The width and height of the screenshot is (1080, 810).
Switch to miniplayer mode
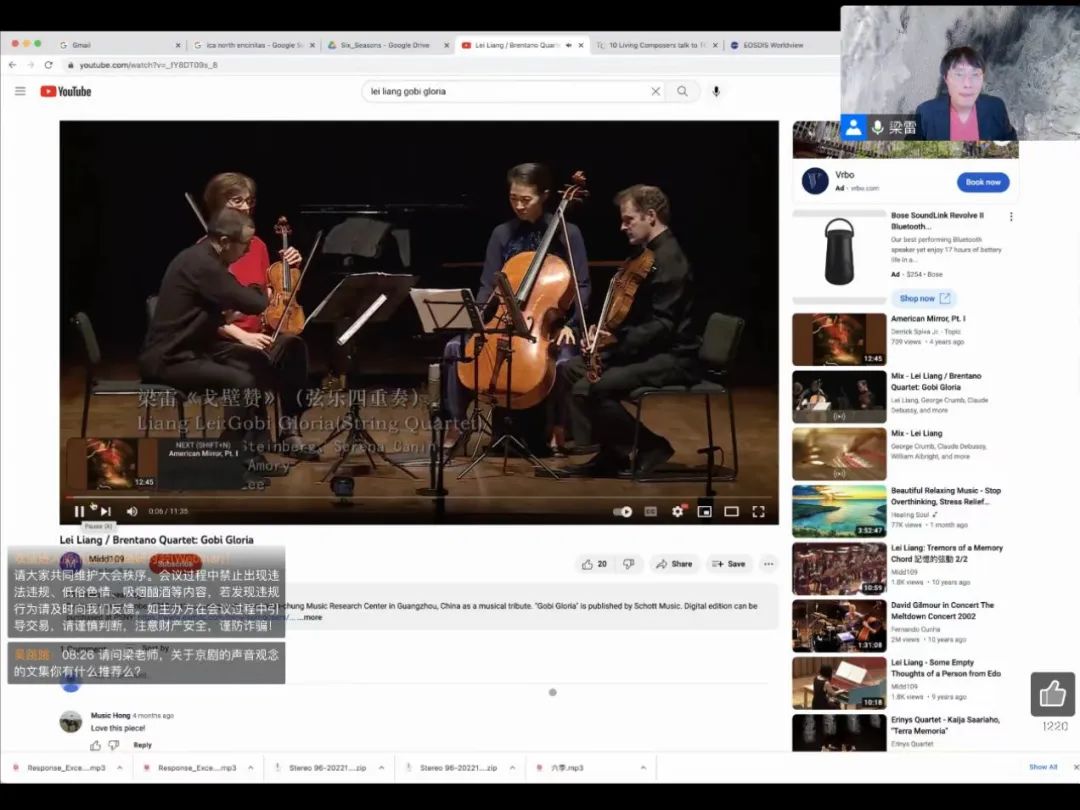coord(704,511)
